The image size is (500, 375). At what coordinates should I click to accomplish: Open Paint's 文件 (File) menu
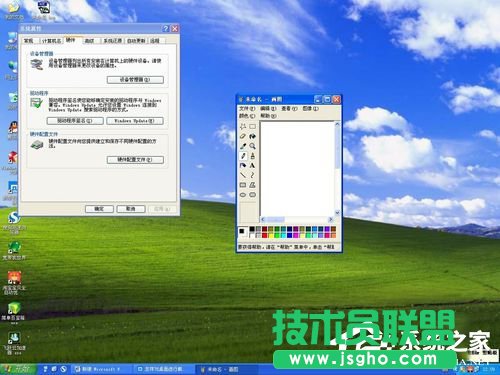tap(247, 109)
